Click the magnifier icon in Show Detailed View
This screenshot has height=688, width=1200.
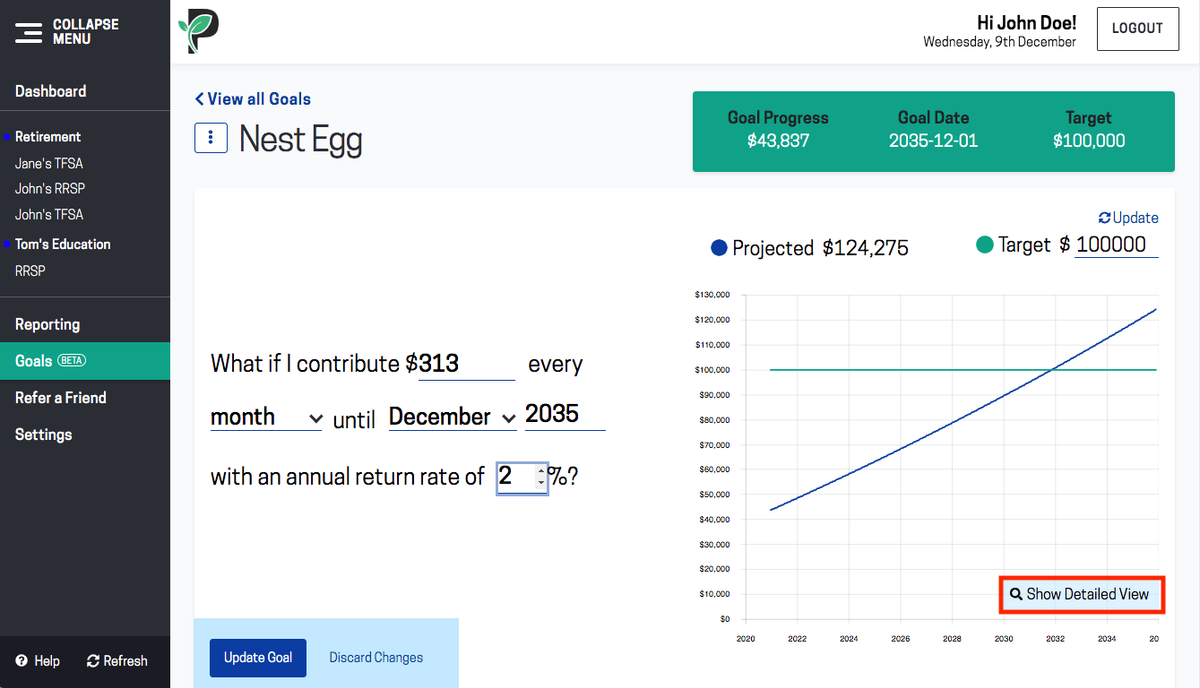tap(1016, 594)
